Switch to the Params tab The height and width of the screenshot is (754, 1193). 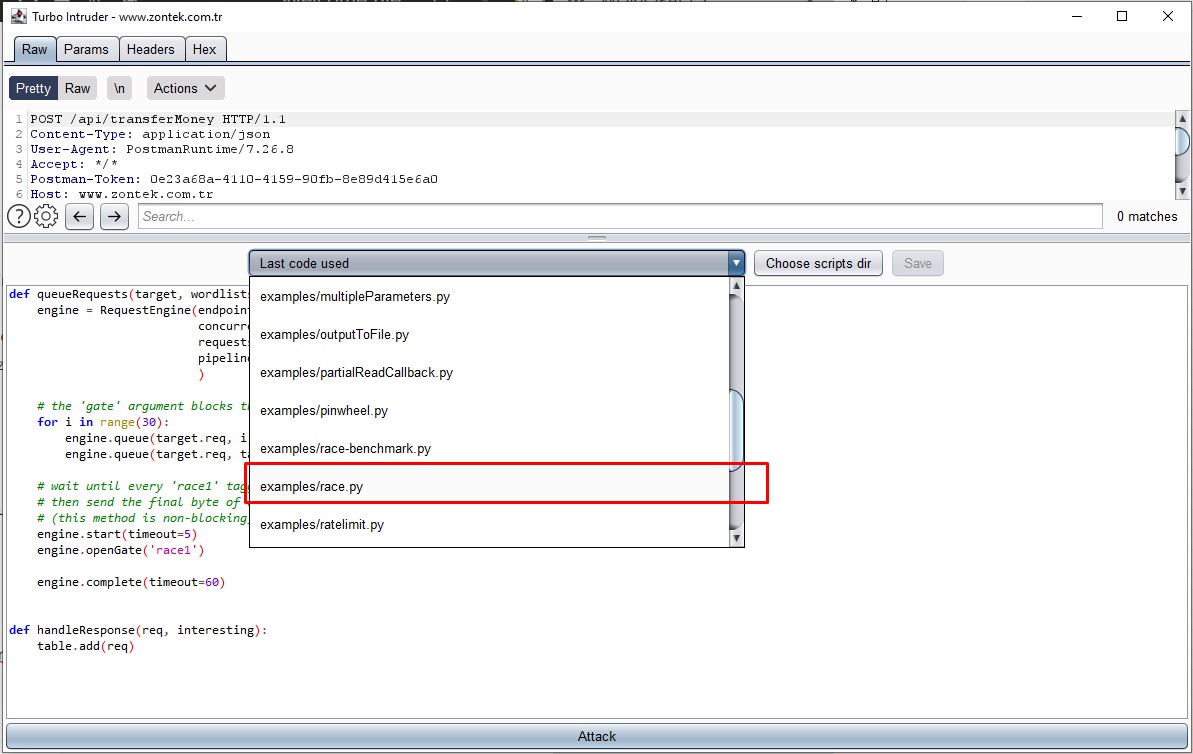[x=87, y=48]
